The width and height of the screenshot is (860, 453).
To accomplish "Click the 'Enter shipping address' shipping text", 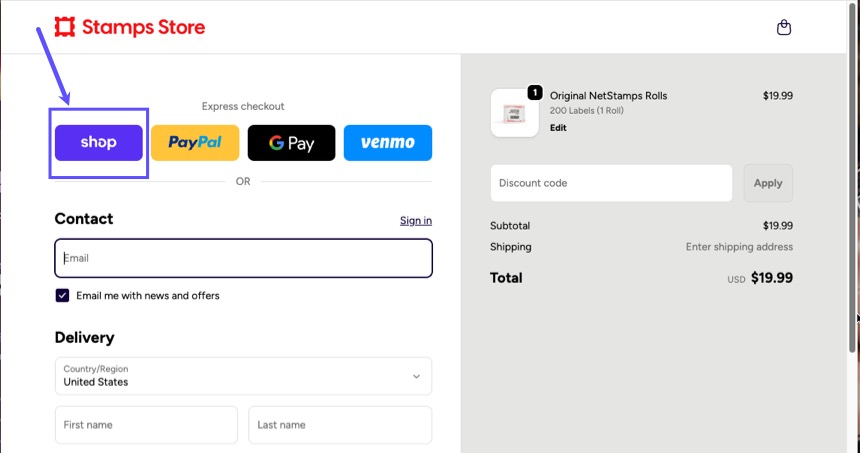I will (739, 247).
